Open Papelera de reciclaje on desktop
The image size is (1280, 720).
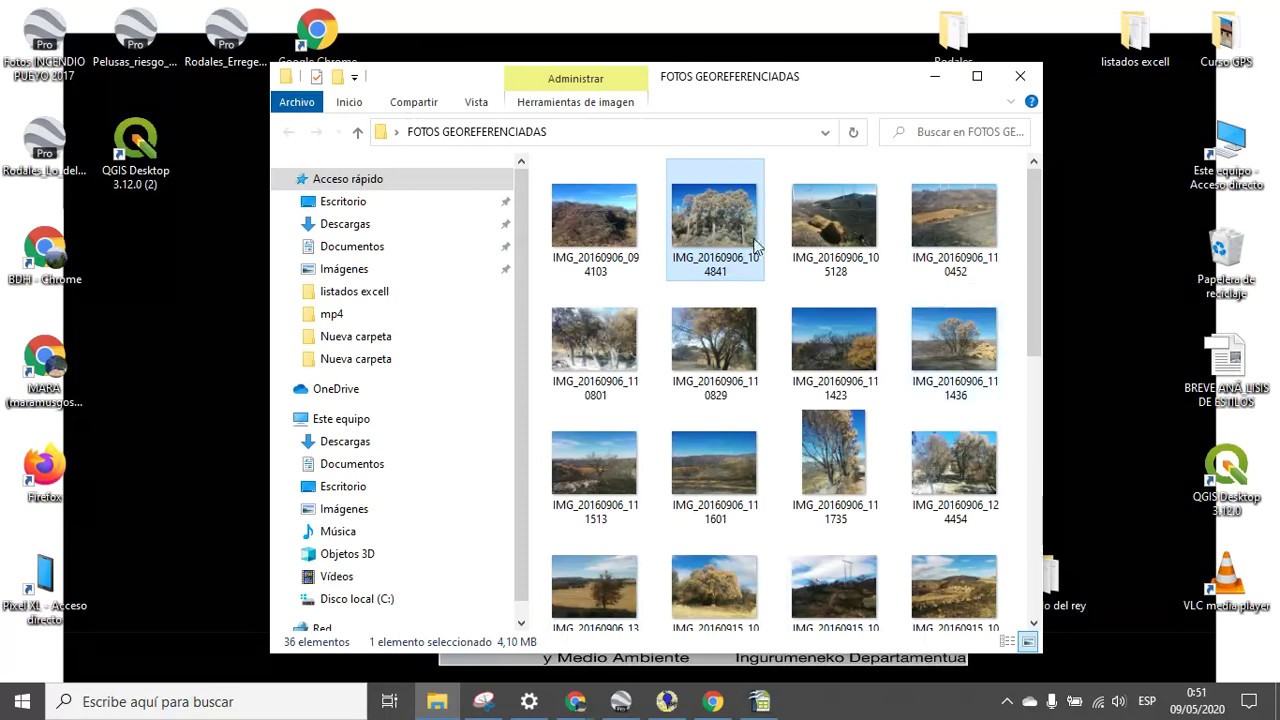[x=1227, y=263]
